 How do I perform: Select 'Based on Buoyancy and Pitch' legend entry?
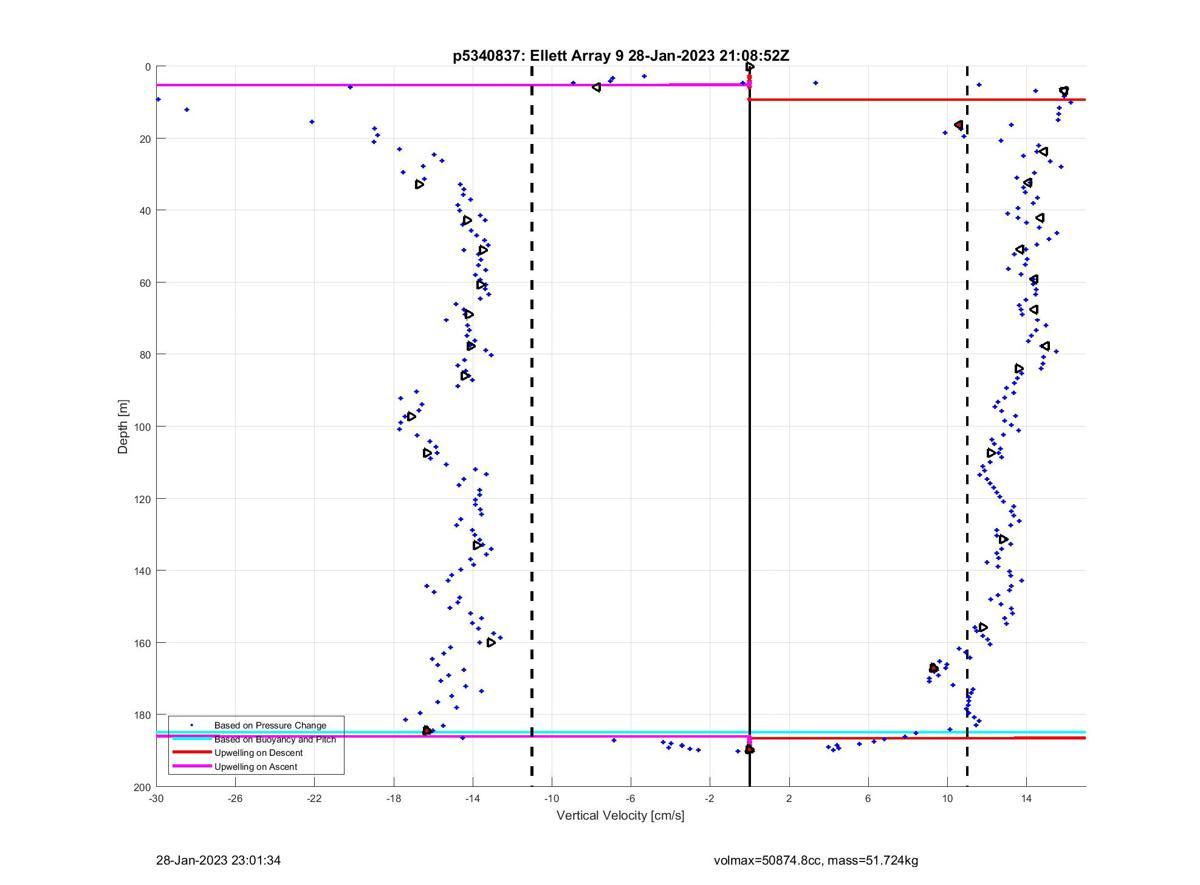tap(275, 739)
